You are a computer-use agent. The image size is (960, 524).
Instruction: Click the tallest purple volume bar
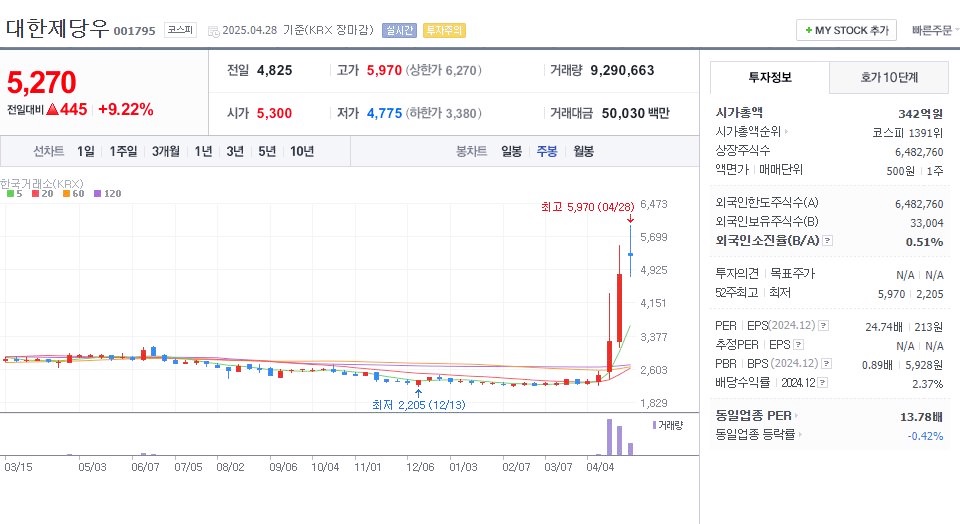pyautogui.click(x=609, y=437)
